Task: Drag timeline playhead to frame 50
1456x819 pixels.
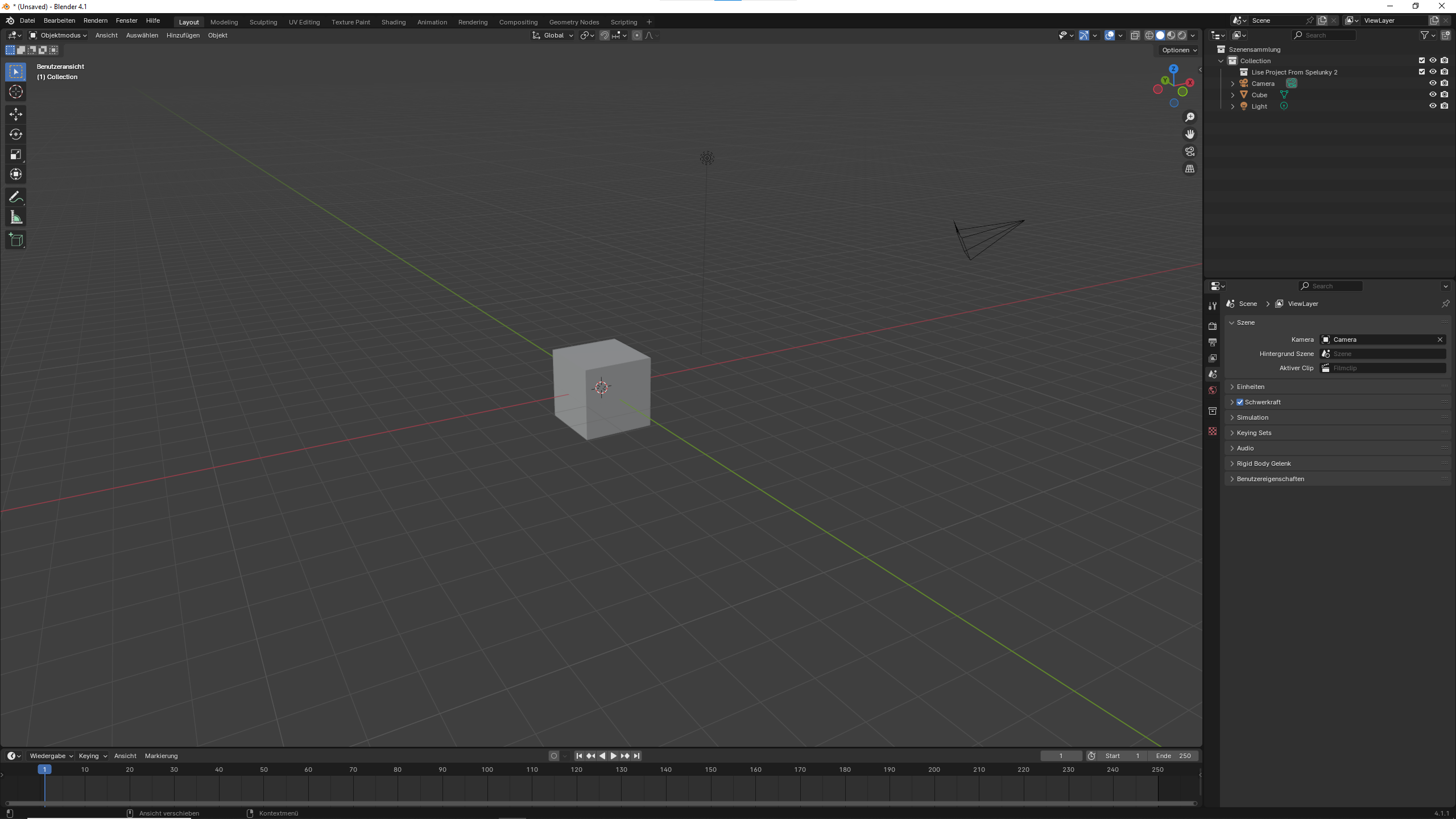Action: [x=263, y=769]
